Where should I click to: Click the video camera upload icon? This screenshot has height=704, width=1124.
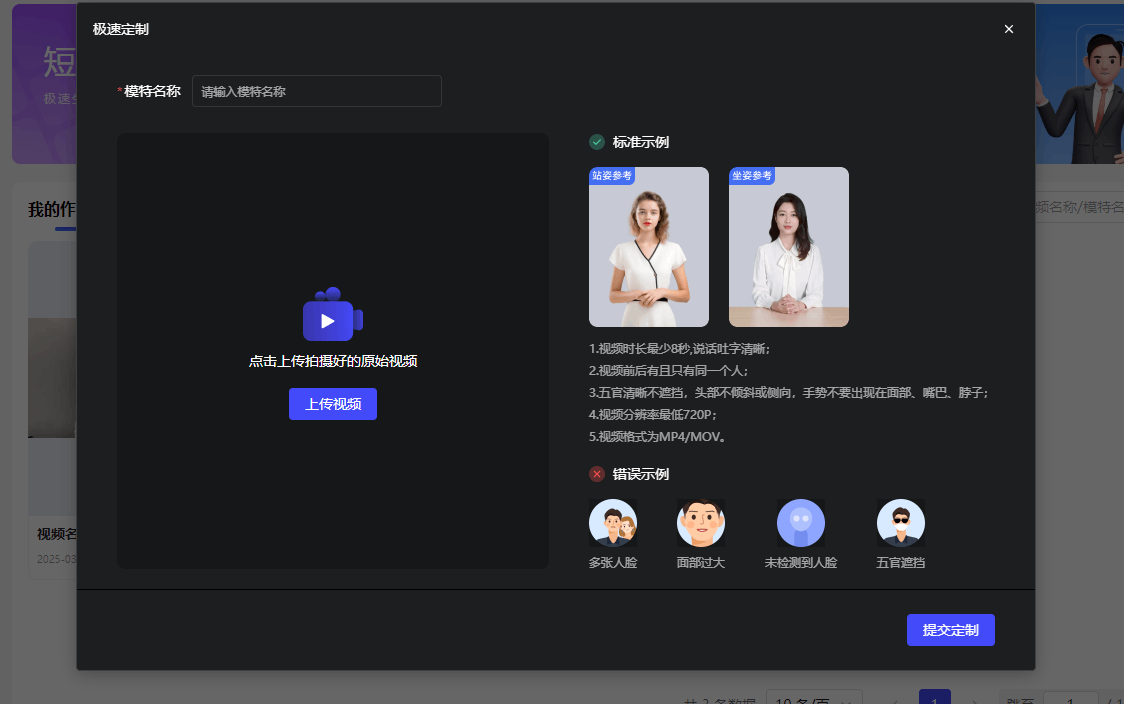(x=332, y=316)
